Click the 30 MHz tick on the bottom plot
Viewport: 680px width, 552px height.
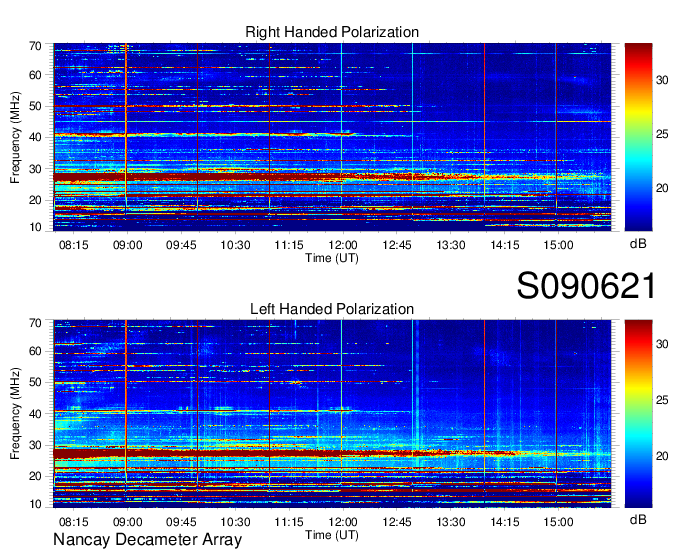(x=35, y=445)
